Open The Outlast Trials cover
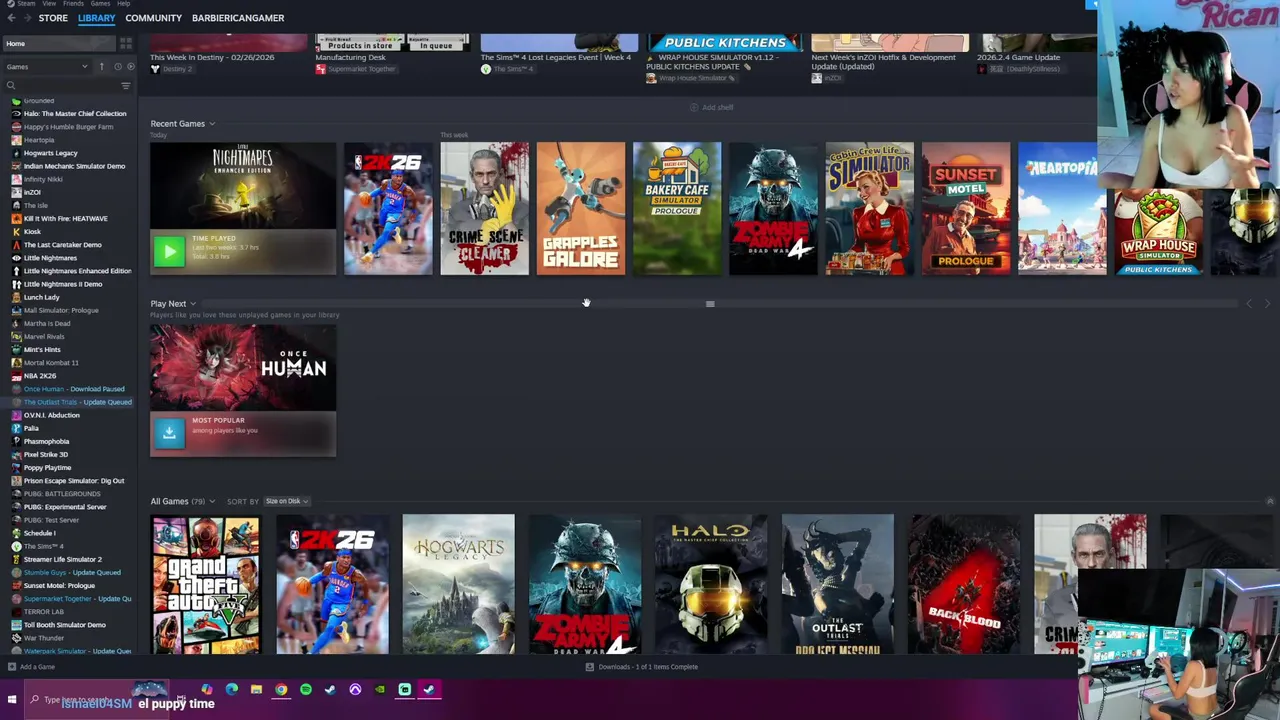Viewport: 1280px width, 720px height. pyautogui.click(x=837, y=585)
